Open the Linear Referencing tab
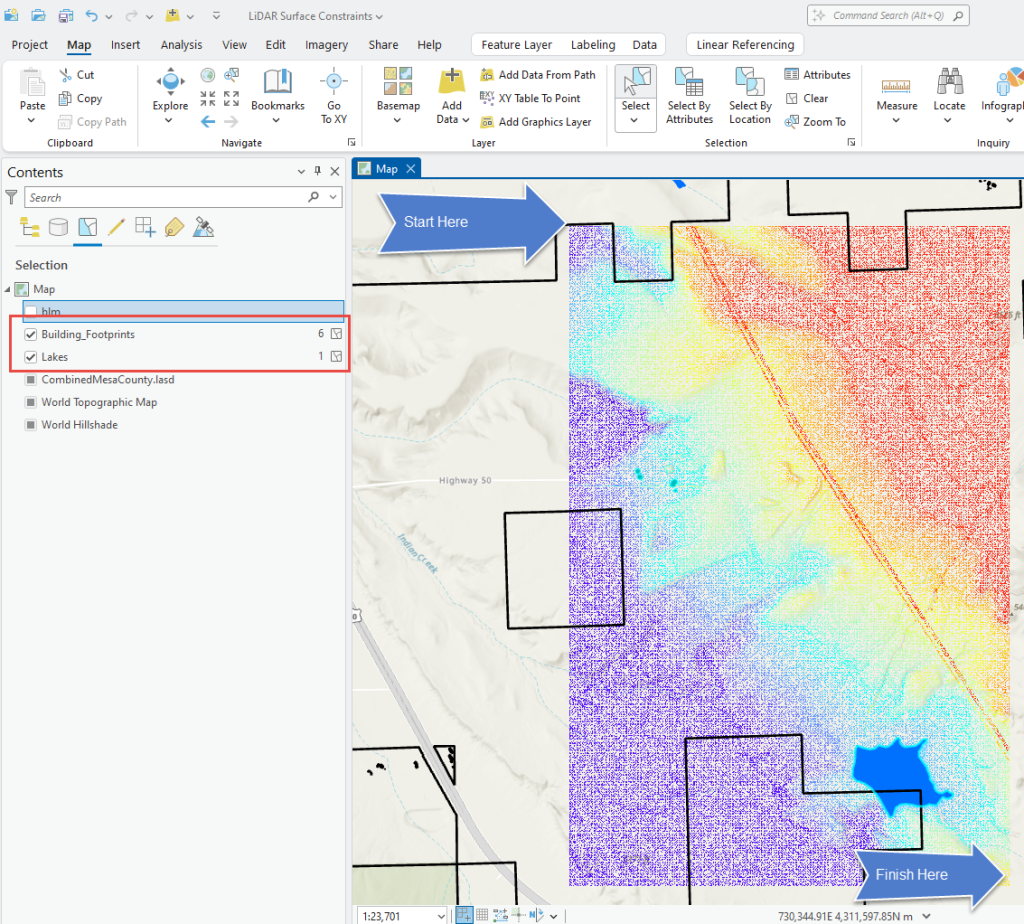This screenshot has height=924, width=1024. (744, 44)
